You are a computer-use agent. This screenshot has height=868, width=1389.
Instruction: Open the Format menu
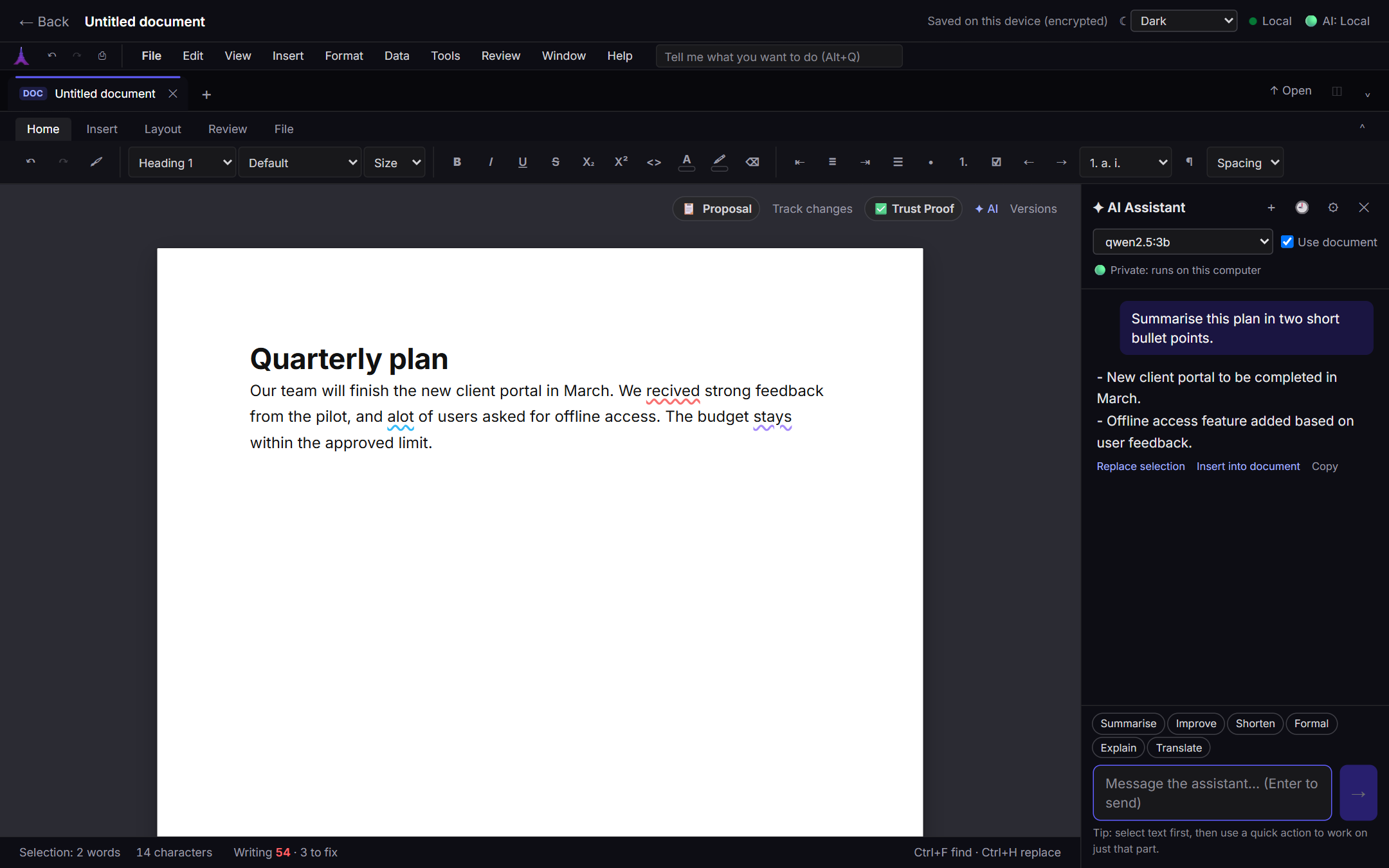(344, 56)
